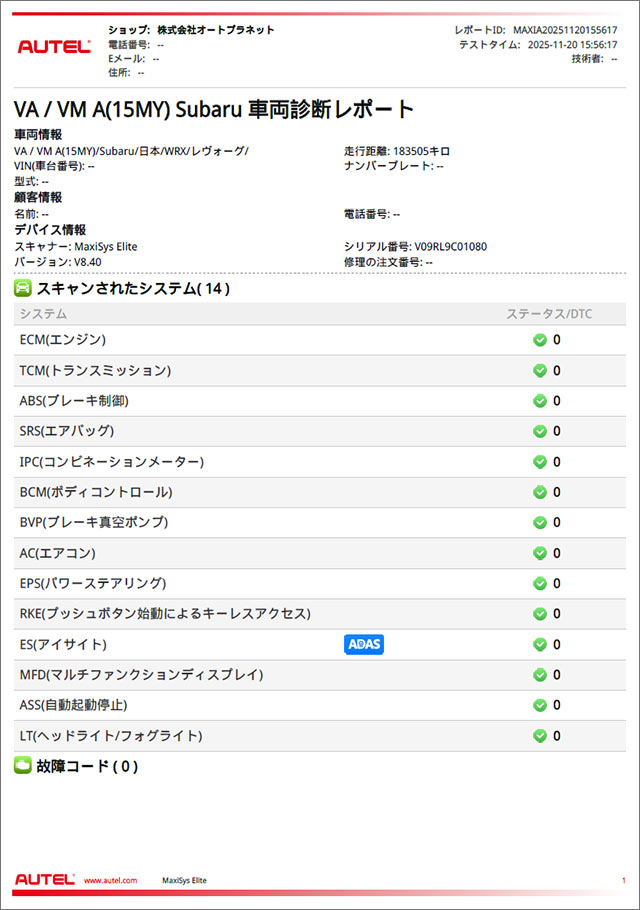Screen dimensions: 640x910
Task: Select the ECM(エンジン) system name
Action: [63, 340]
